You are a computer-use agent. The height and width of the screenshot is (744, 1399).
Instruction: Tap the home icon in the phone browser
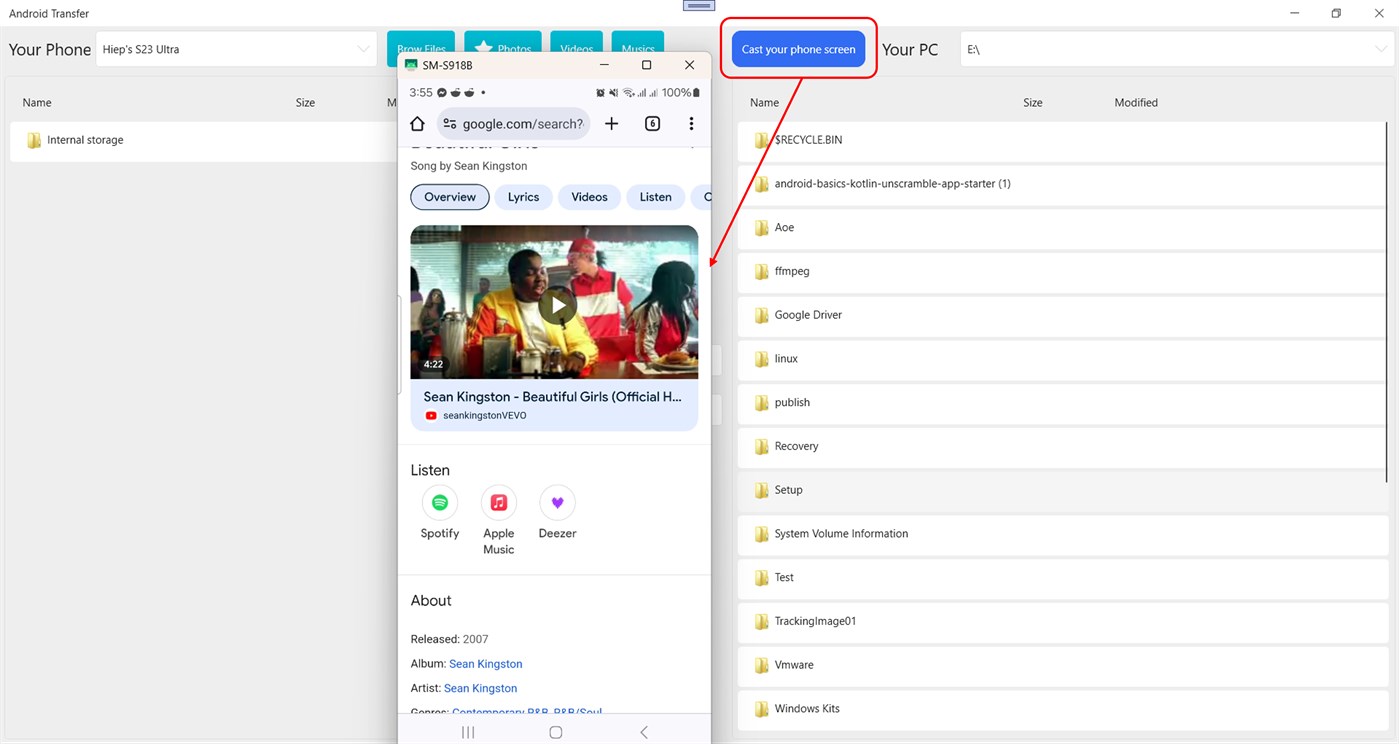click(417, 123)
